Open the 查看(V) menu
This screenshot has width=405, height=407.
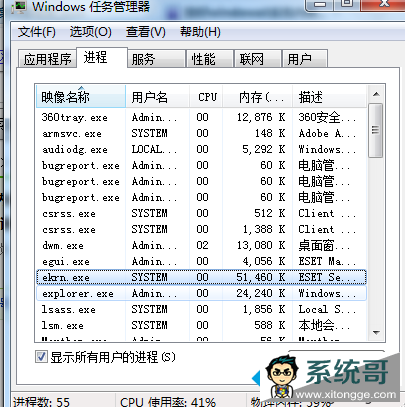tap(145, 32)
